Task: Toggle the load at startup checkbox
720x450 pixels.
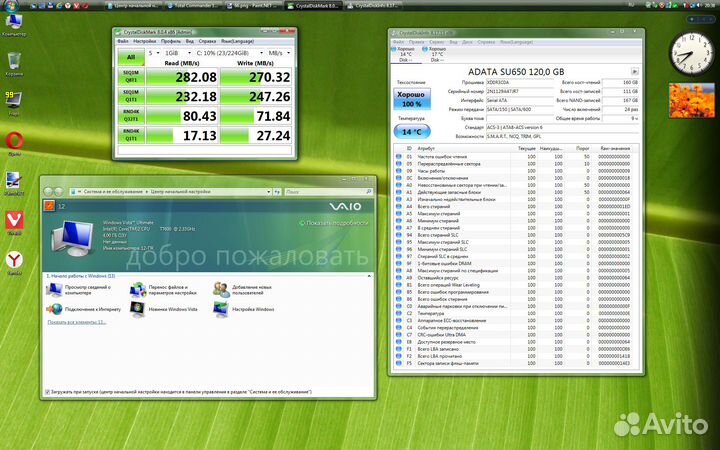Action: click(47, 392)
